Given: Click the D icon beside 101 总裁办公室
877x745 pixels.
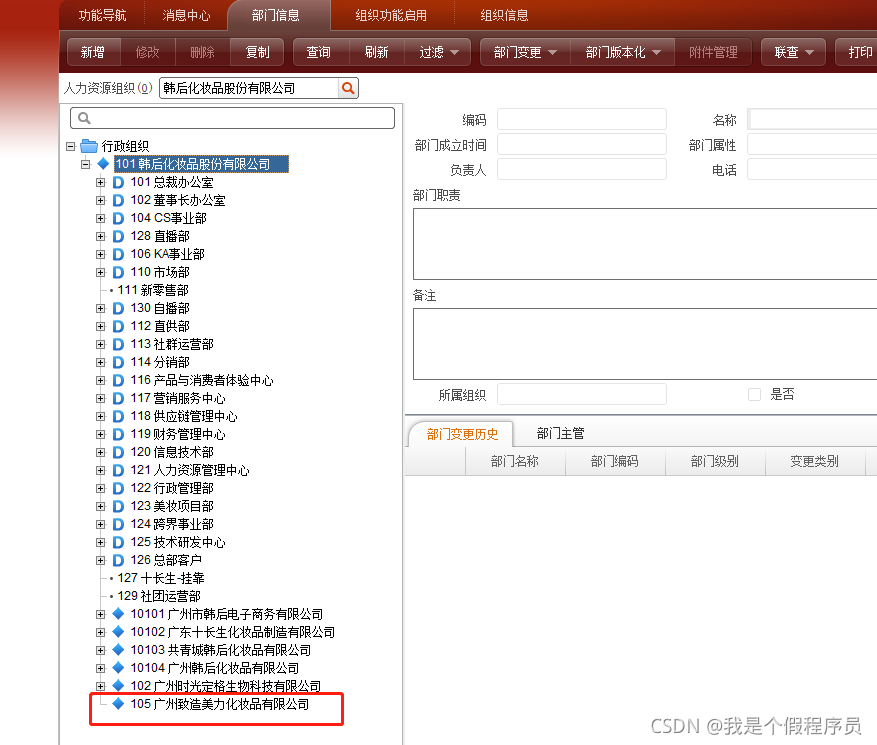Looking at the screenshot, I should coord(118,182).
